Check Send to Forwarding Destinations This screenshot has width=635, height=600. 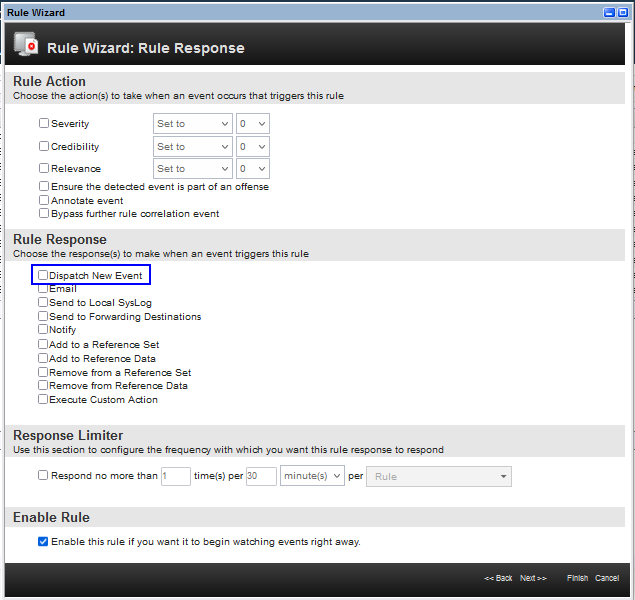tap(43, 316)
